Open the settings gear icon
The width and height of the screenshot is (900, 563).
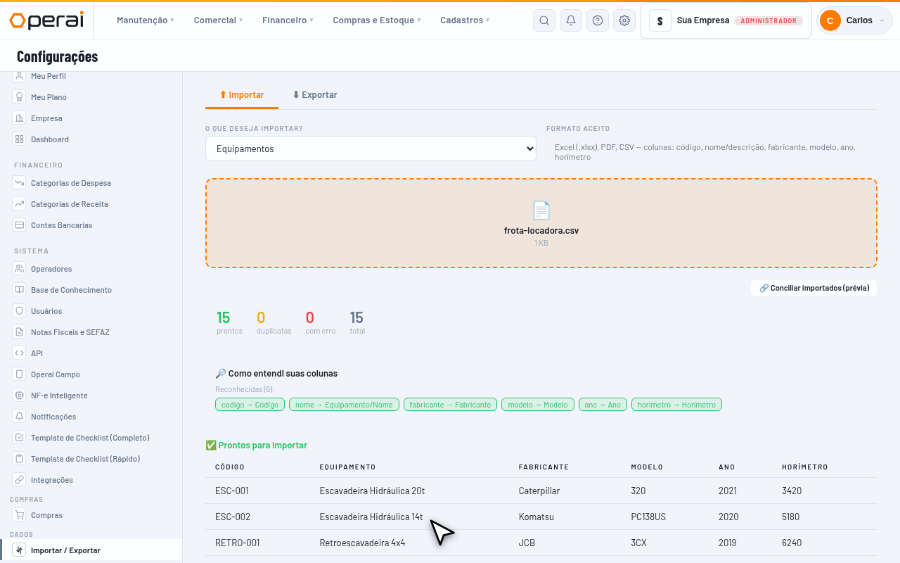pos(624,20)
